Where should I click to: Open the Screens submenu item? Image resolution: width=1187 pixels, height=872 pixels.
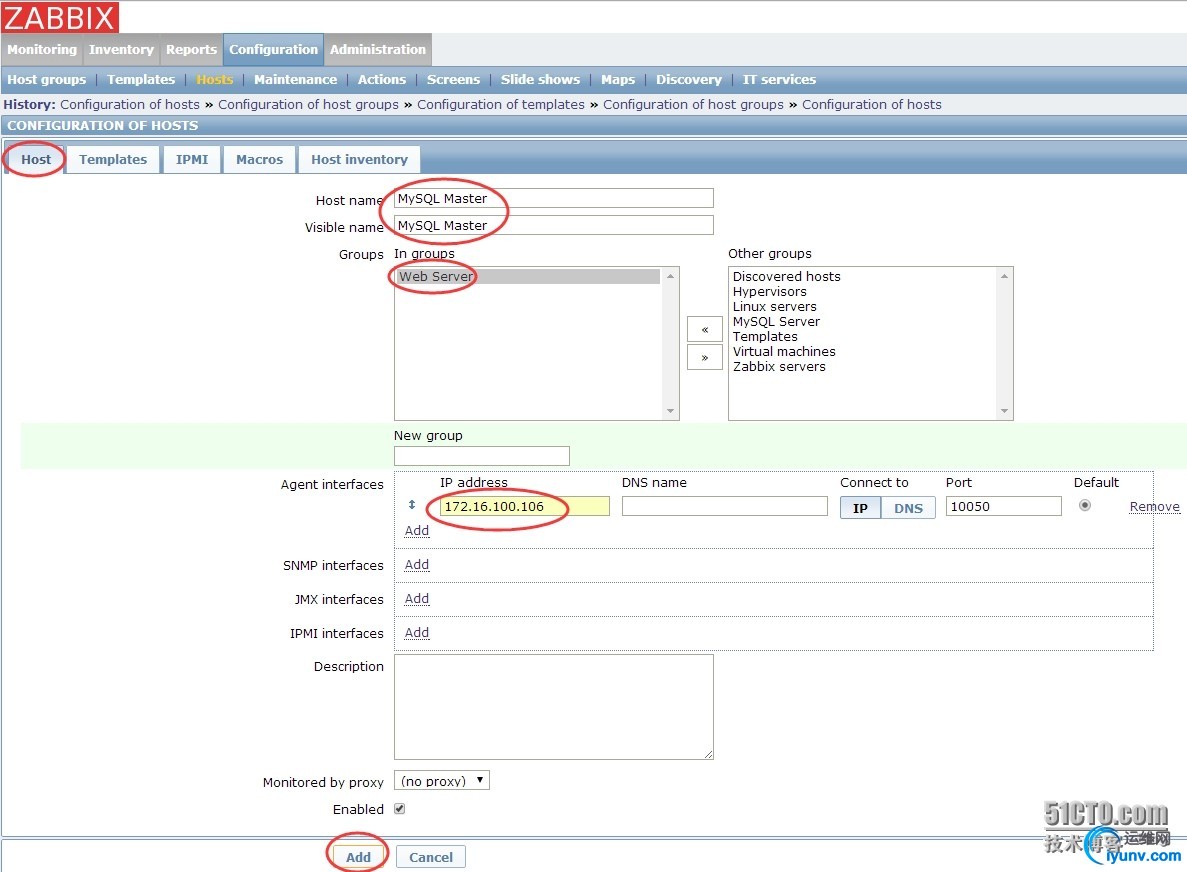pos(453,79)
